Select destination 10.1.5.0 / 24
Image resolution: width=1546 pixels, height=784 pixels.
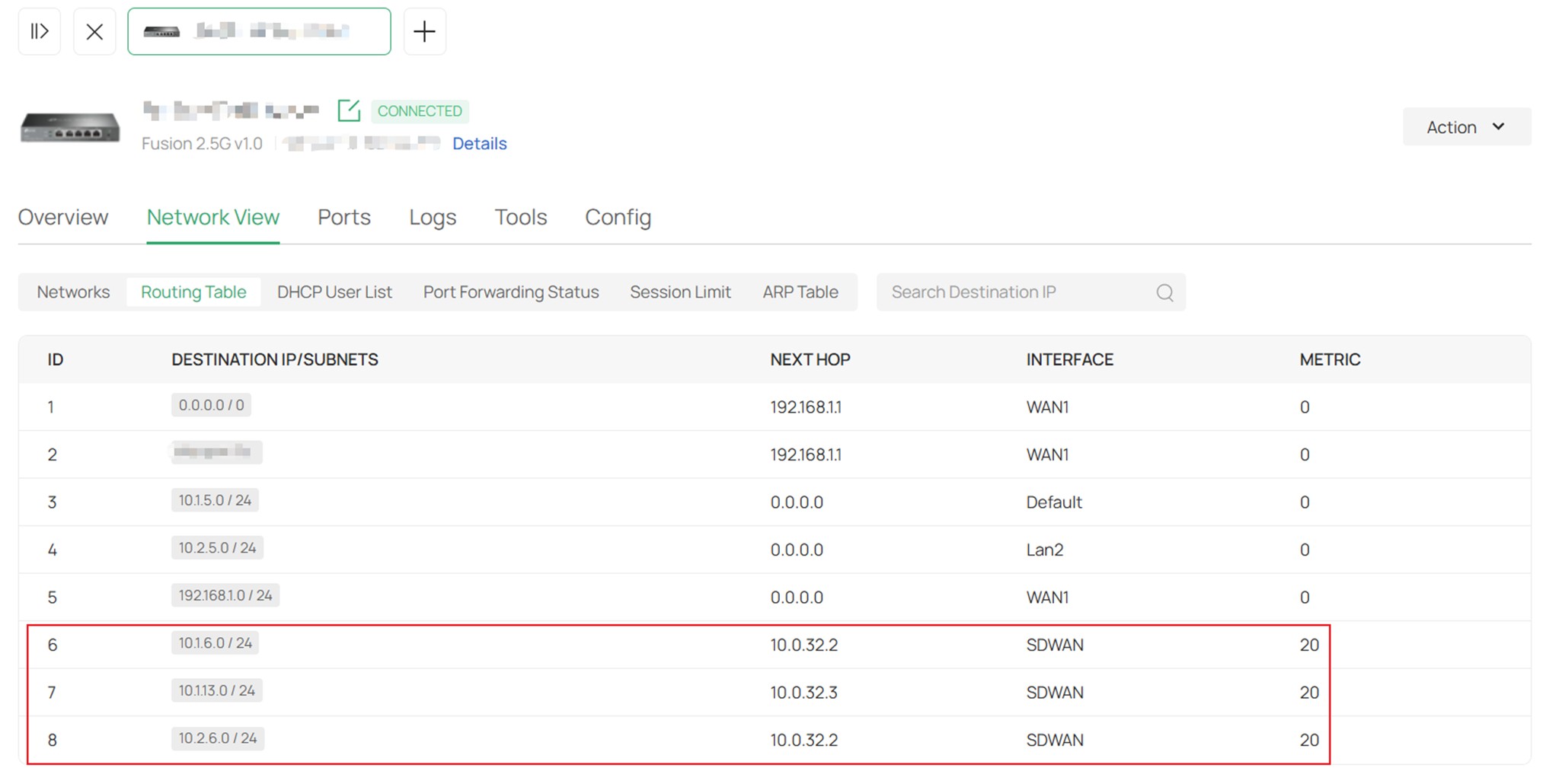[215, 500]
